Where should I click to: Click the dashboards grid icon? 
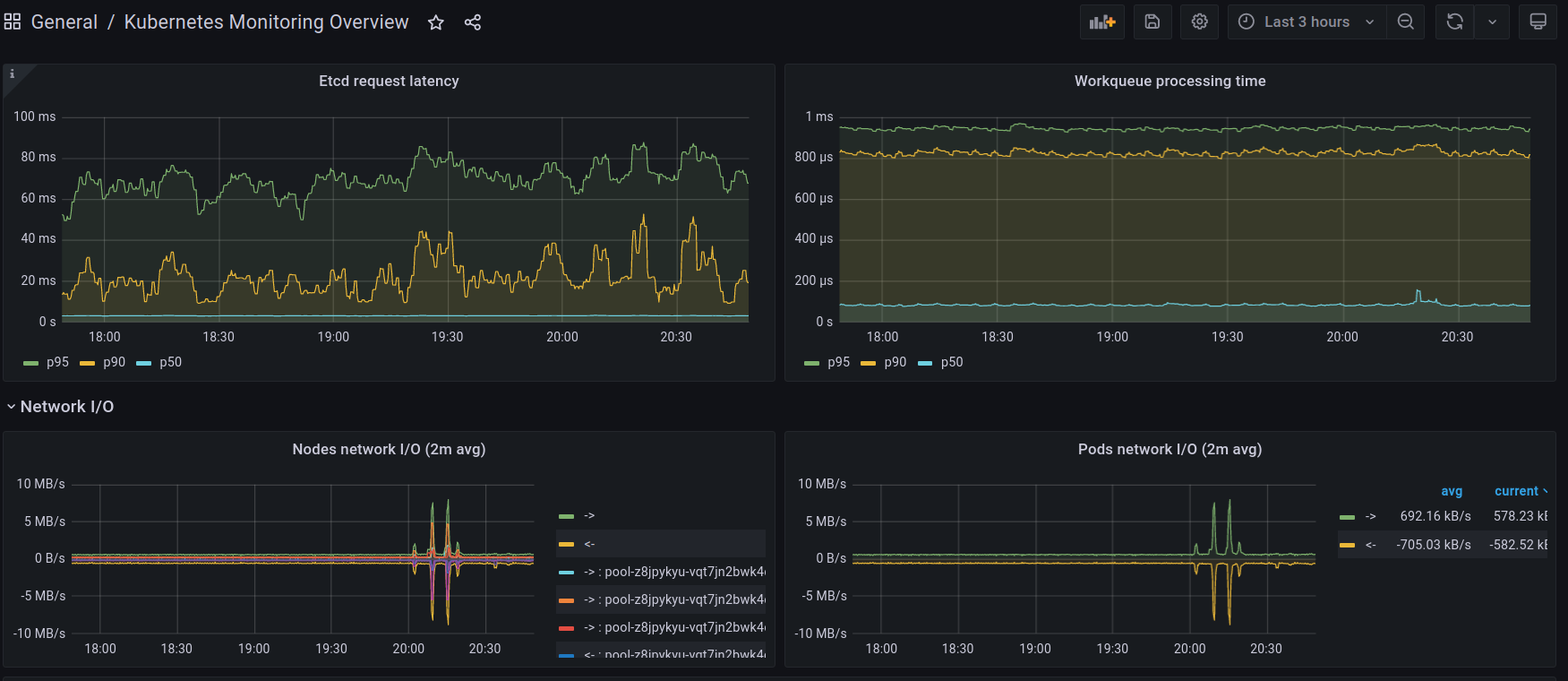[x=13, y=22]
